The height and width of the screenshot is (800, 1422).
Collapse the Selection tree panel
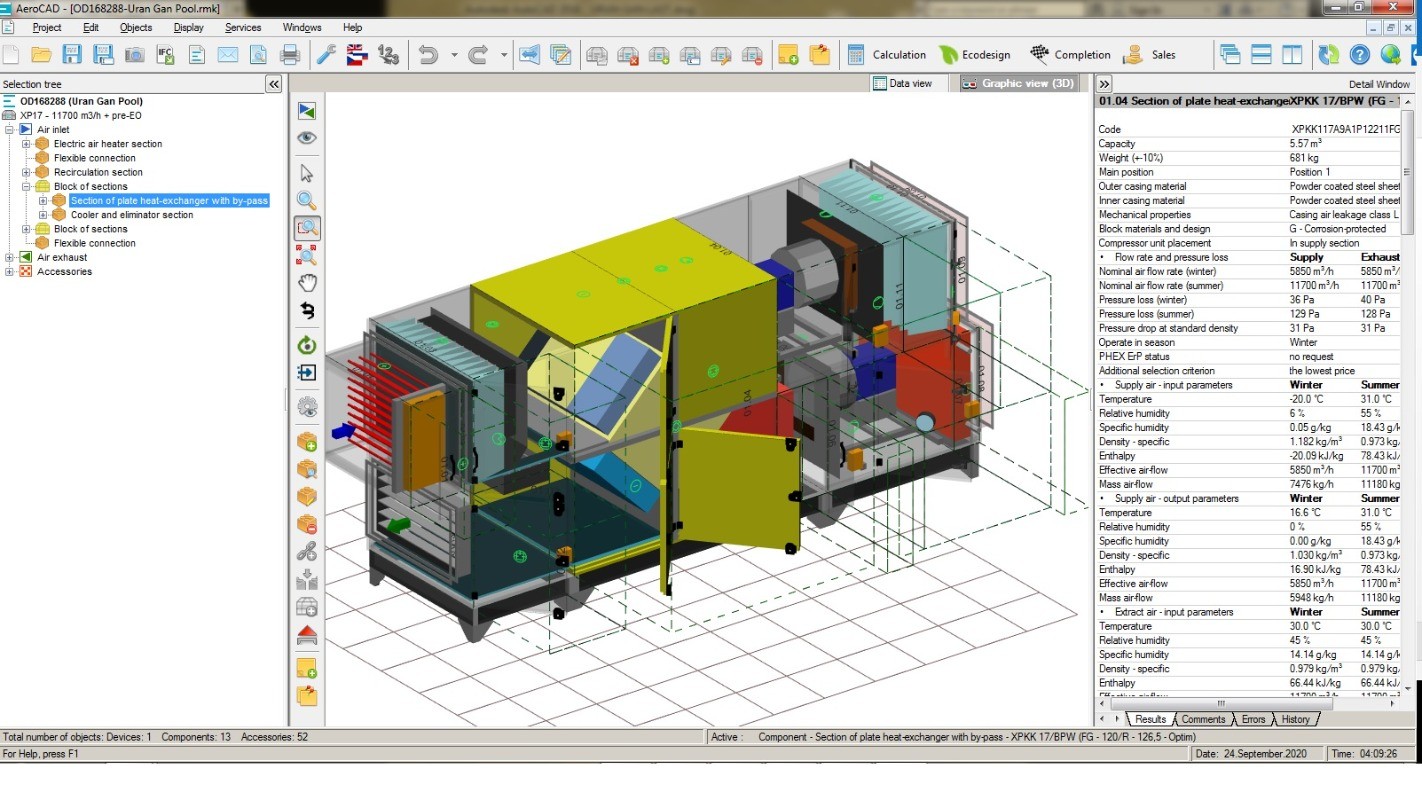(x=273, y=85)
